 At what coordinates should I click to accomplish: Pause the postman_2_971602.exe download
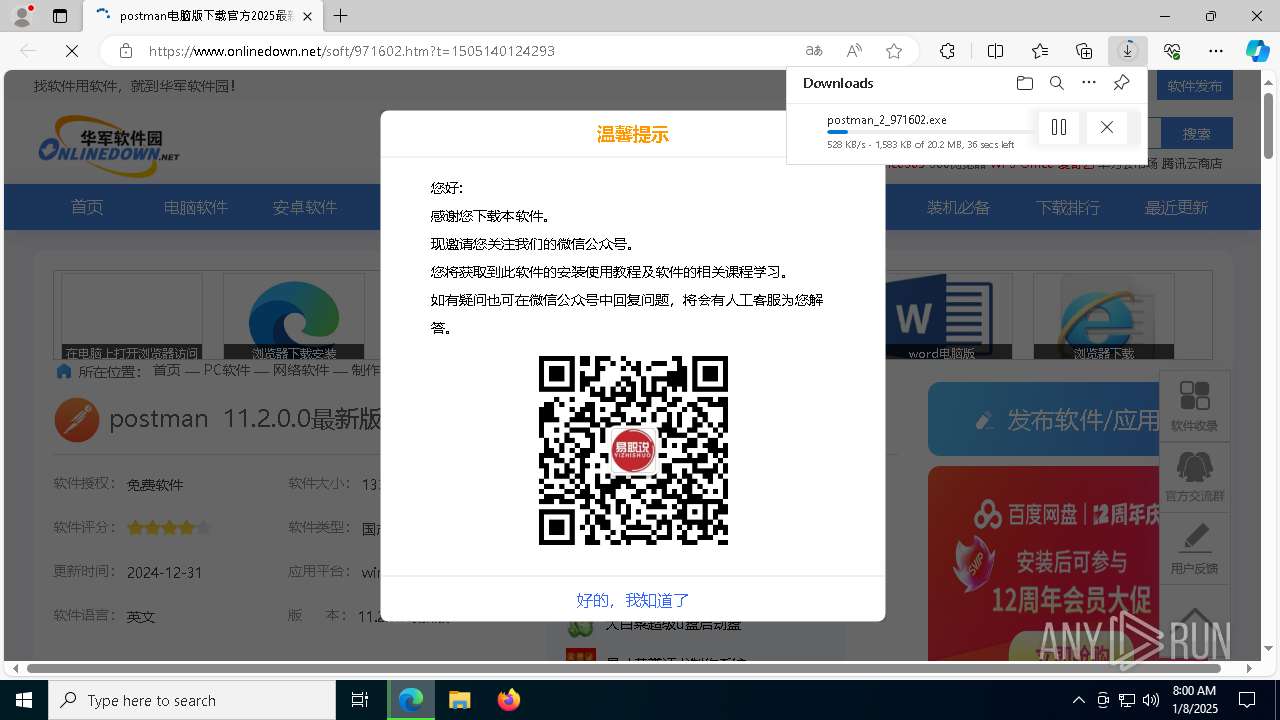[x=1059, y=127]
